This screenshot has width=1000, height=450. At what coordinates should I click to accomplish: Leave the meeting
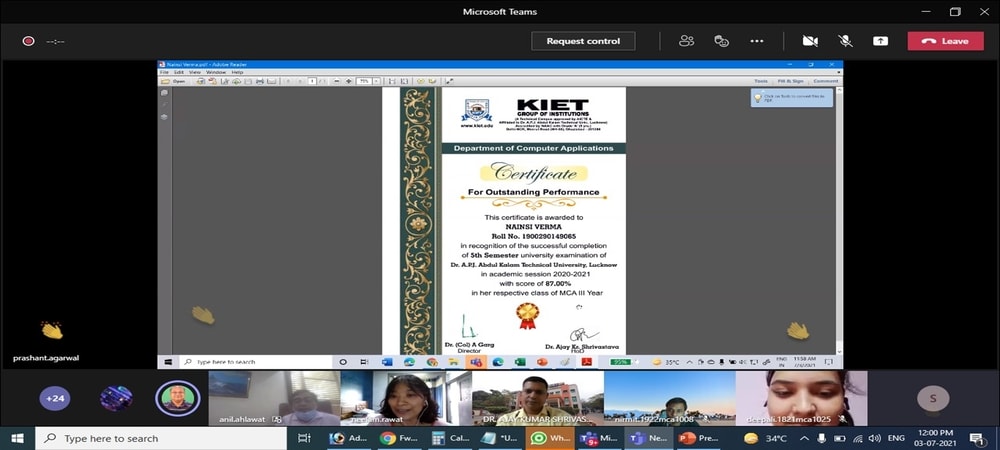click(945, 41)
